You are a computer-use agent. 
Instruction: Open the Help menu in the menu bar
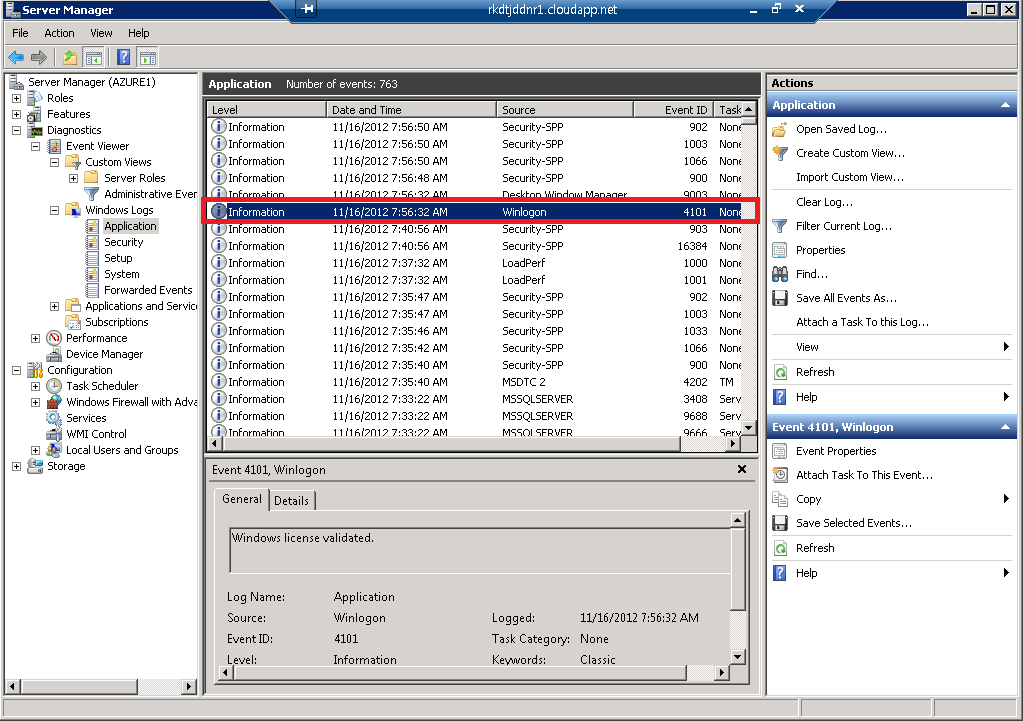(138, 33)
